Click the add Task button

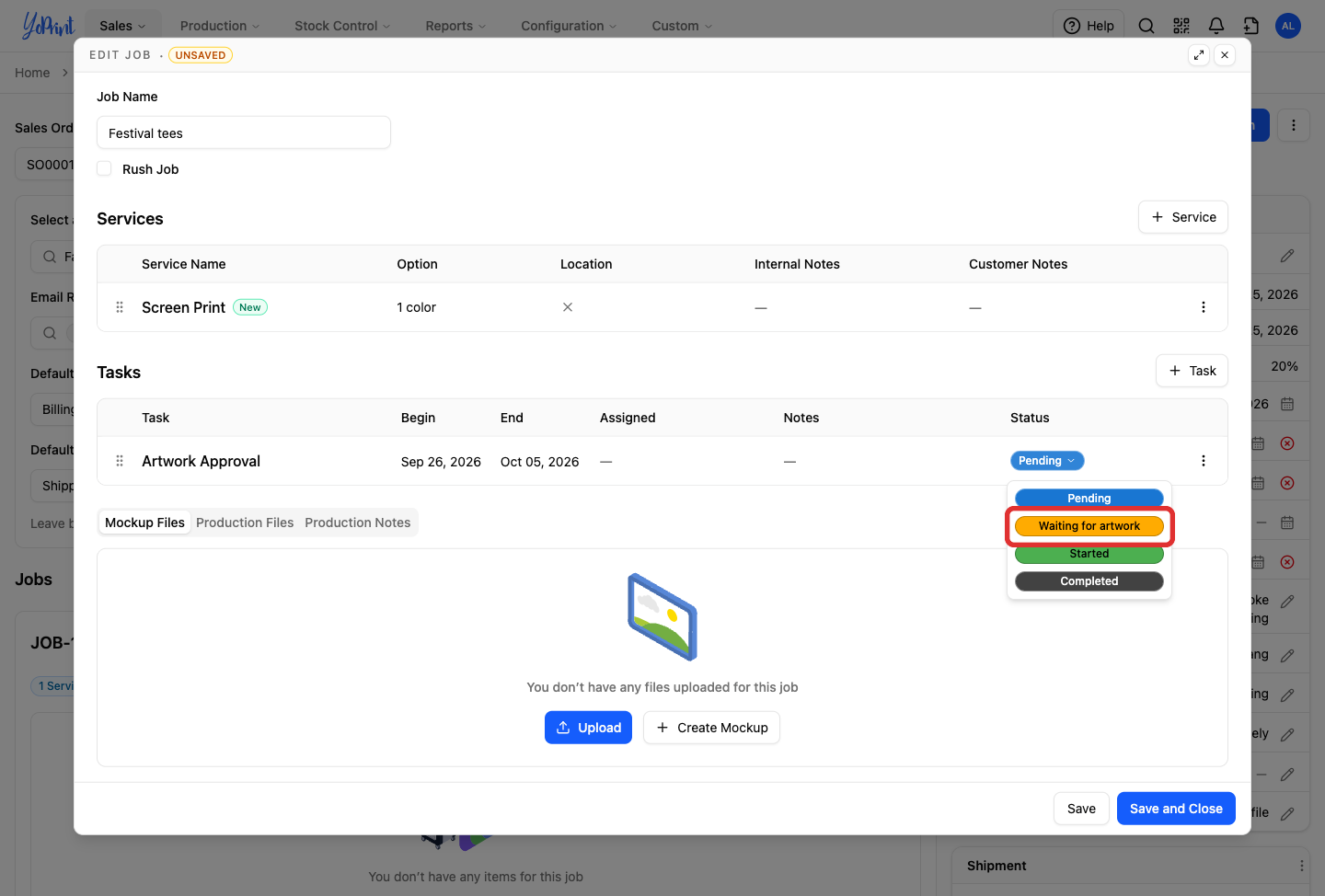tap(1192, 371)
